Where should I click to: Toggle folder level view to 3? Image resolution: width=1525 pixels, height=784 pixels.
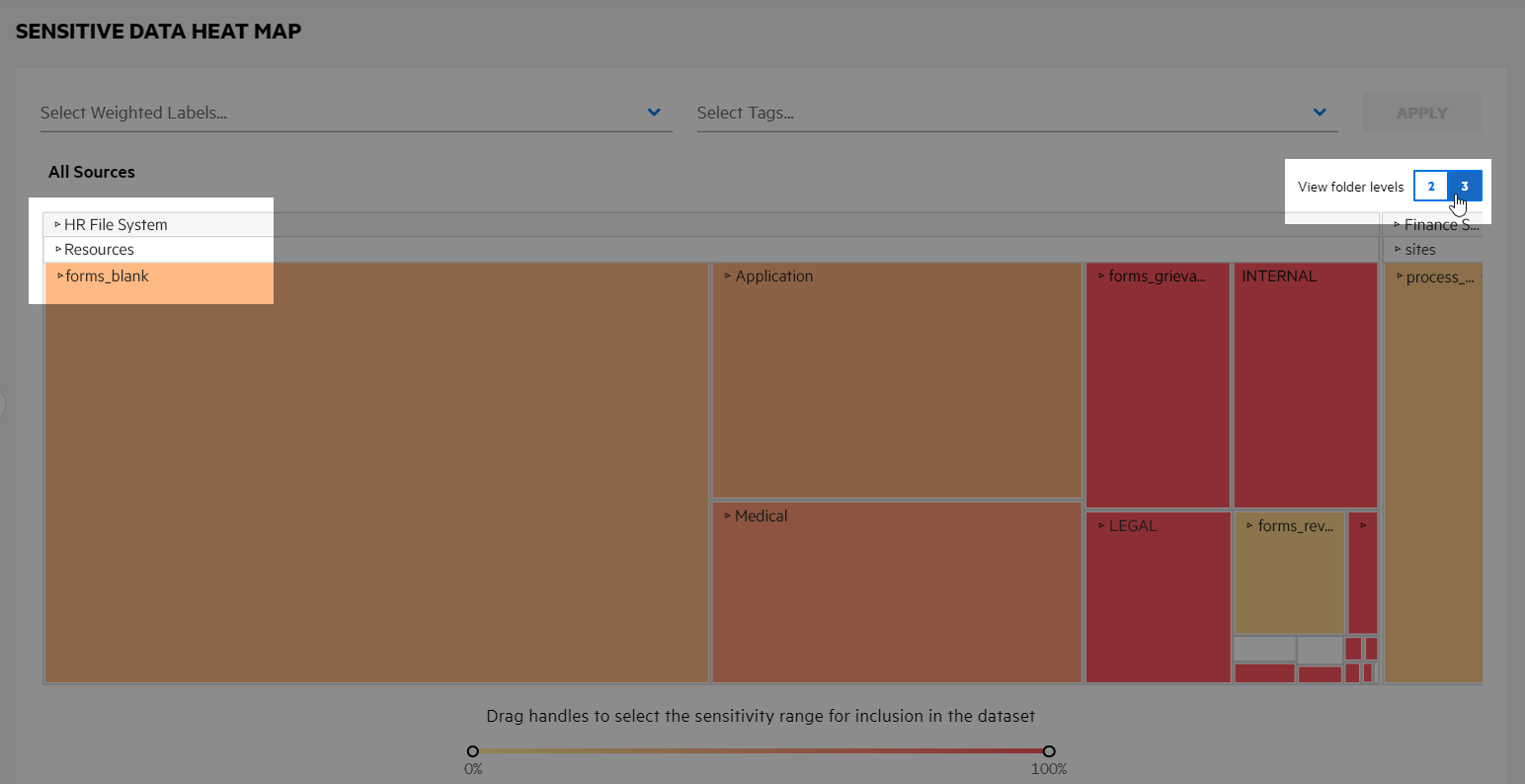[x=1464, y=186]
